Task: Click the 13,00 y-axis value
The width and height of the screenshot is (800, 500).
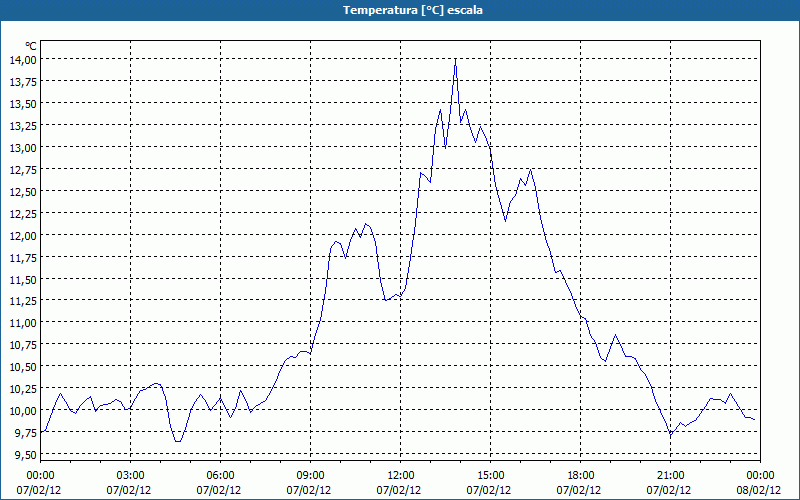Action: click(23, 147)
